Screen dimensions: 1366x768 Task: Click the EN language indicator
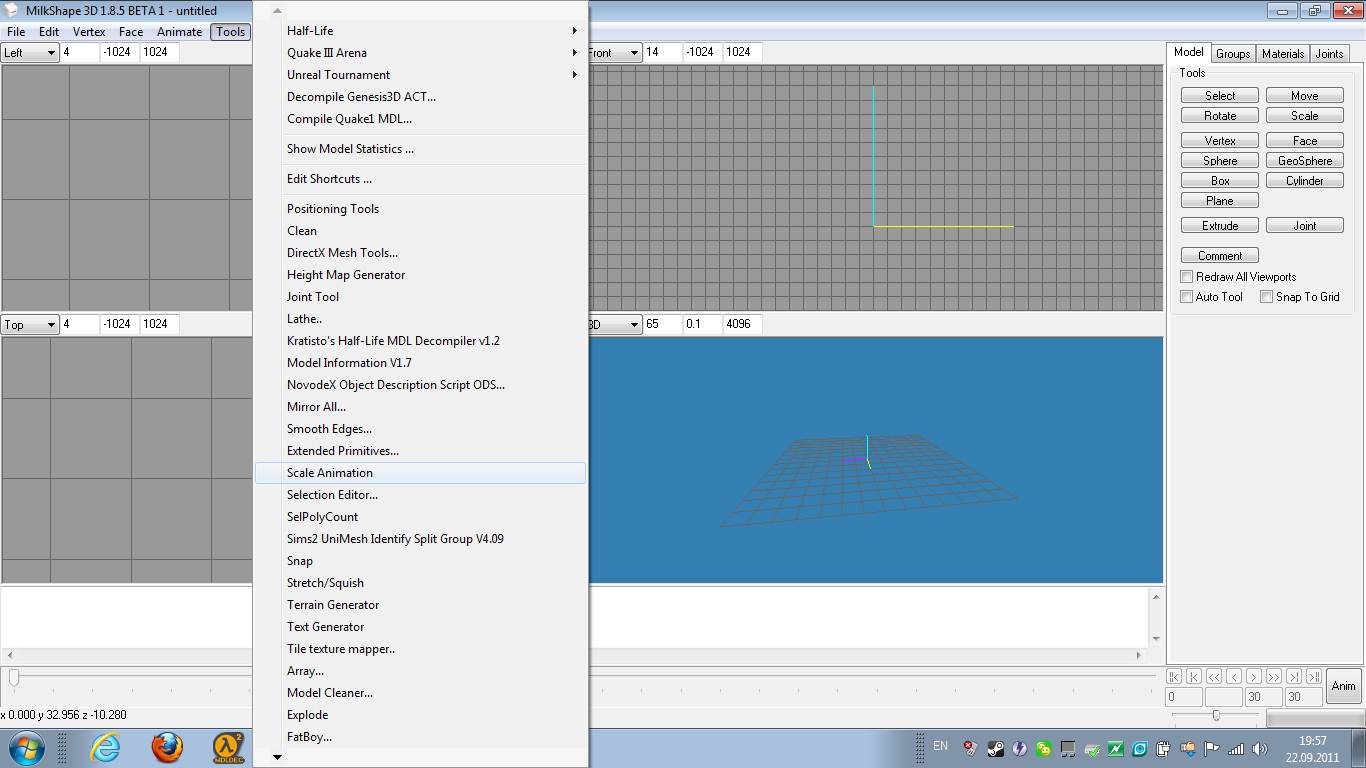[940, 746]
